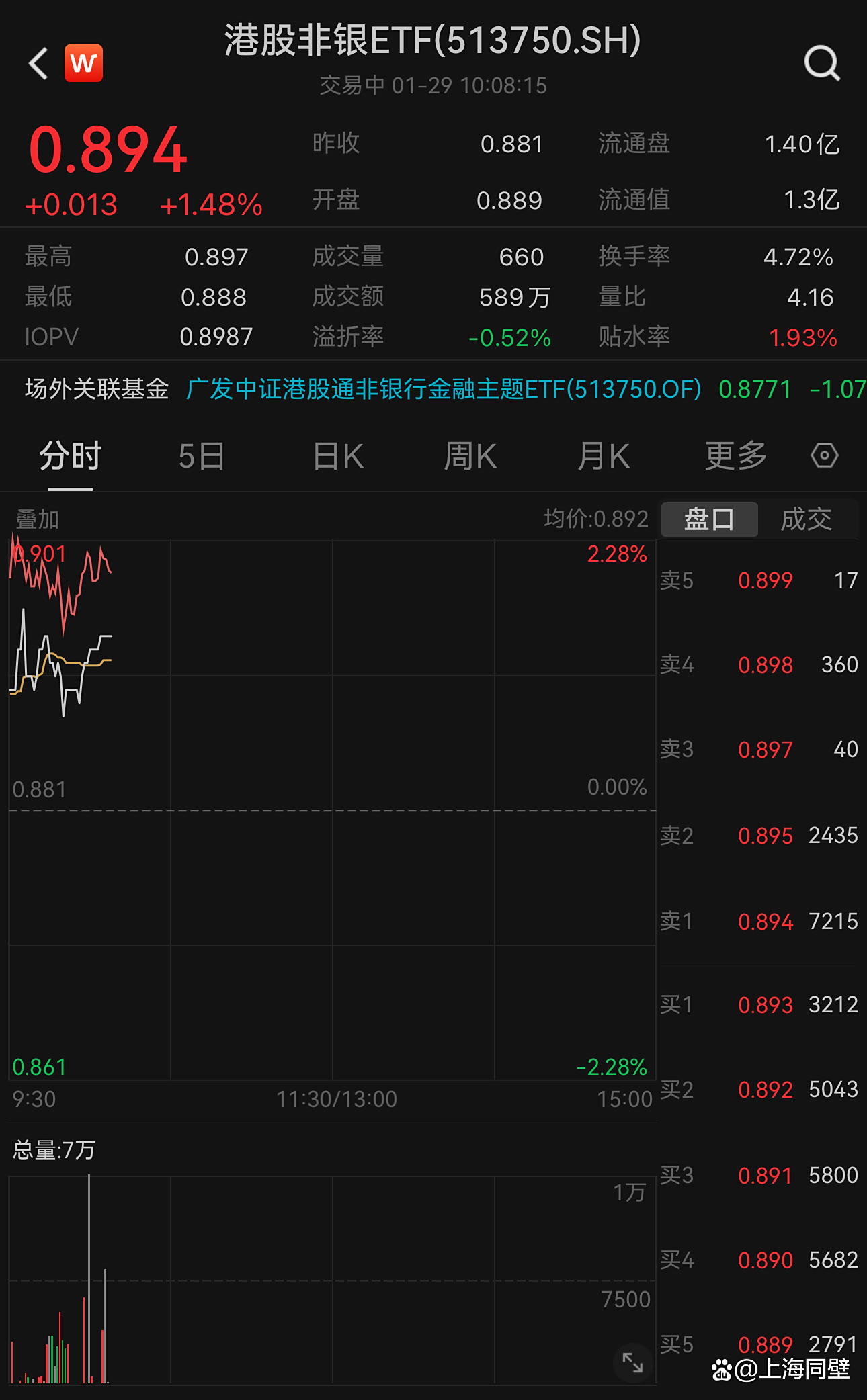The width and height of the screenshot is (867, 1400).
Task: Tap the 流通盘 value 1.40亿
Action: point(802,144)
